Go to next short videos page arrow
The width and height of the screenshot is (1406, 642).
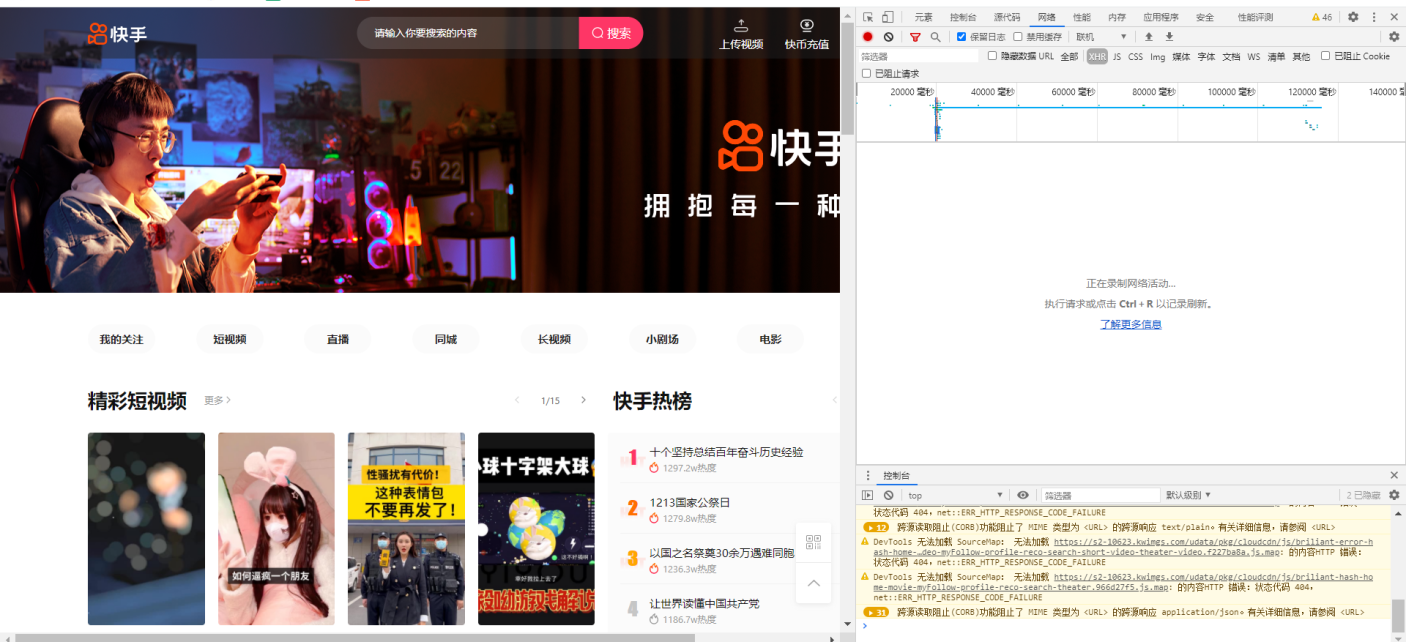tap(584, 400)
